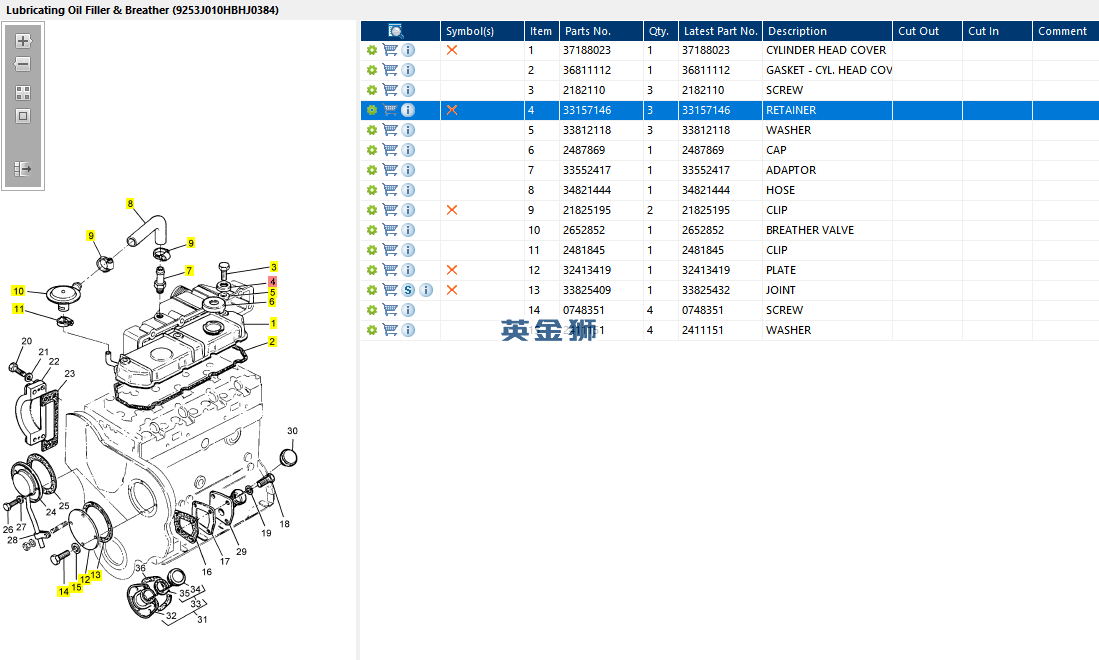Click description CAP
Screen dimensions: 1099x660
(x=776, y=151)
